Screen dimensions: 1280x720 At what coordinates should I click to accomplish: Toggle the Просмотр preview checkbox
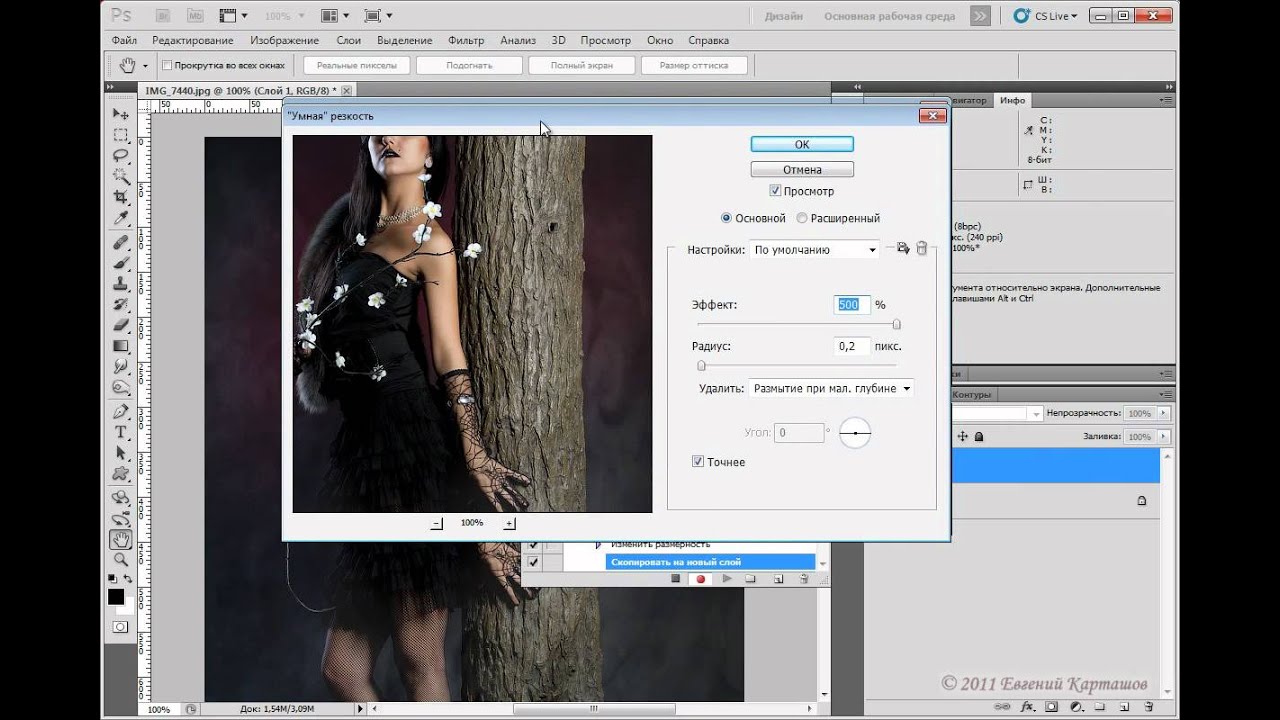coord(775,191)
